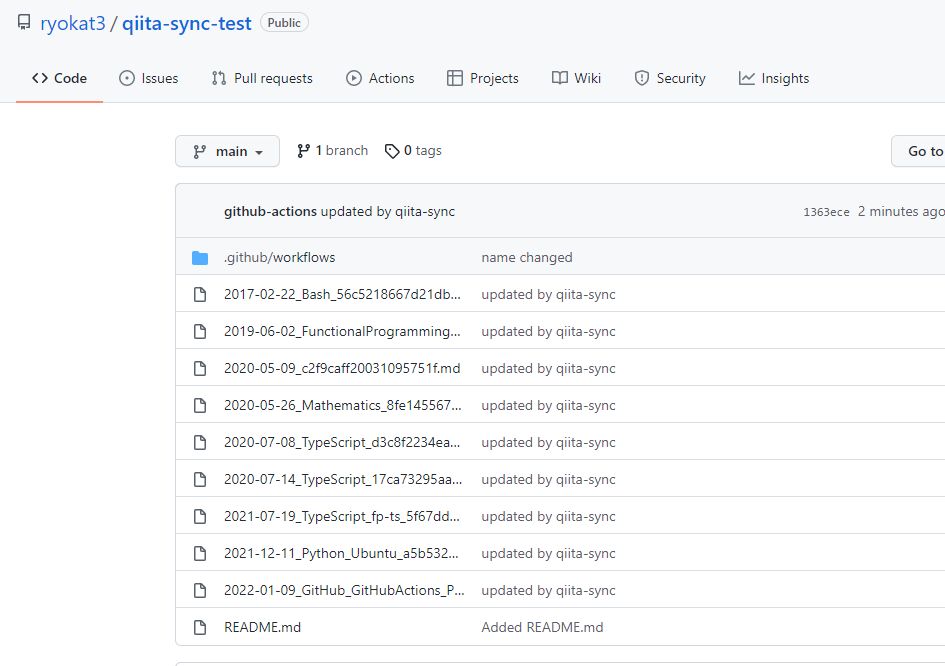Screen dimensions: 945x666
Task: Open file 2020-07-08_TypeScript_d3c8f2234ea...
Action: (x=342, y=442)
